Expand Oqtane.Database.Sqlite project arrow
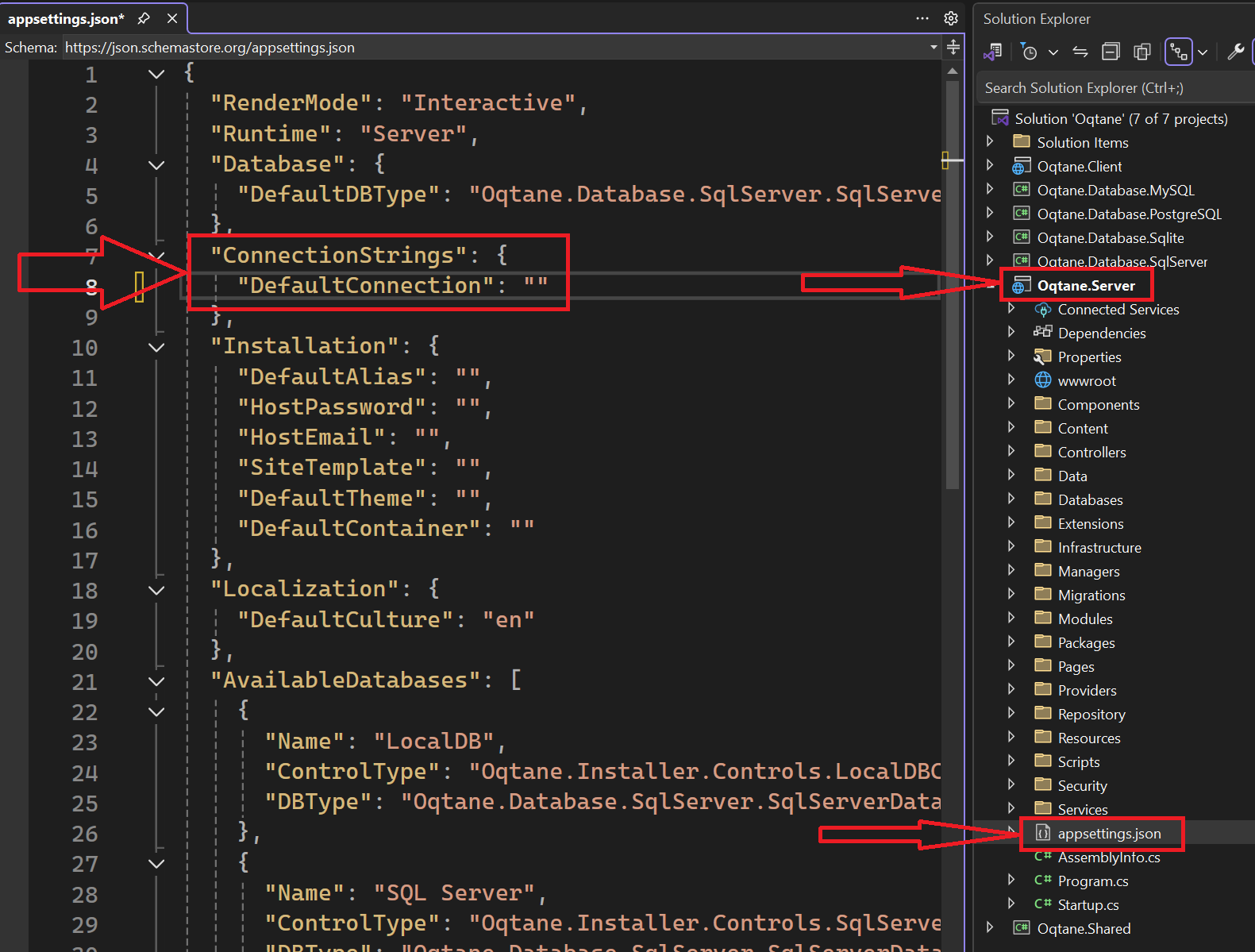This screenshot has height=952, width=1255. pos(990,237)
